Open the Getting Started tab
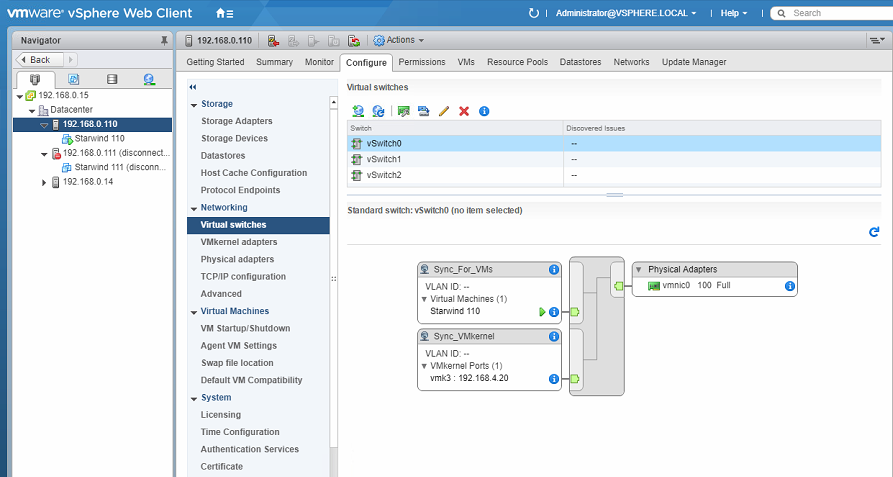This screenshot has height=477, width=893. tap(215, 62)
